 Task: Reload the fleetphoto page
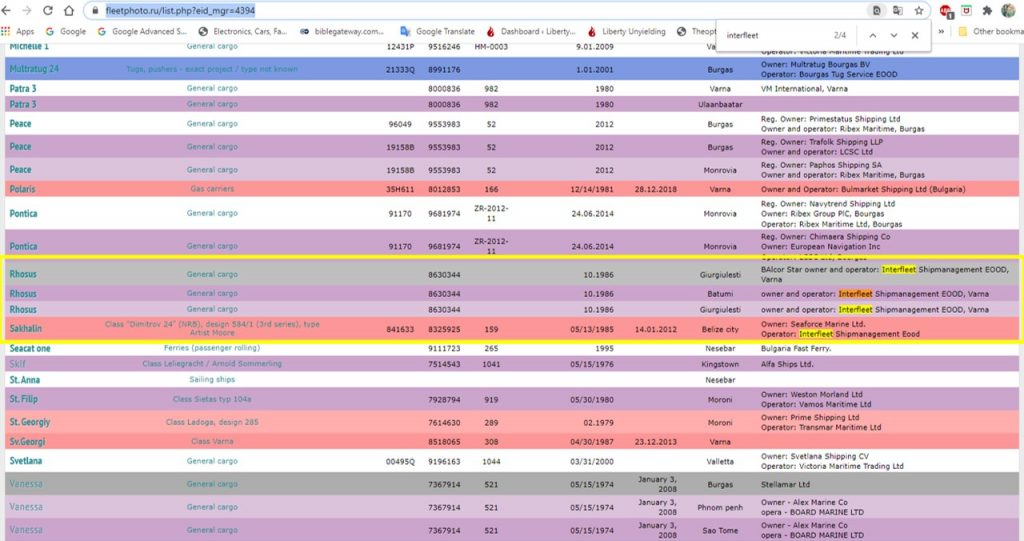(48, 10)
